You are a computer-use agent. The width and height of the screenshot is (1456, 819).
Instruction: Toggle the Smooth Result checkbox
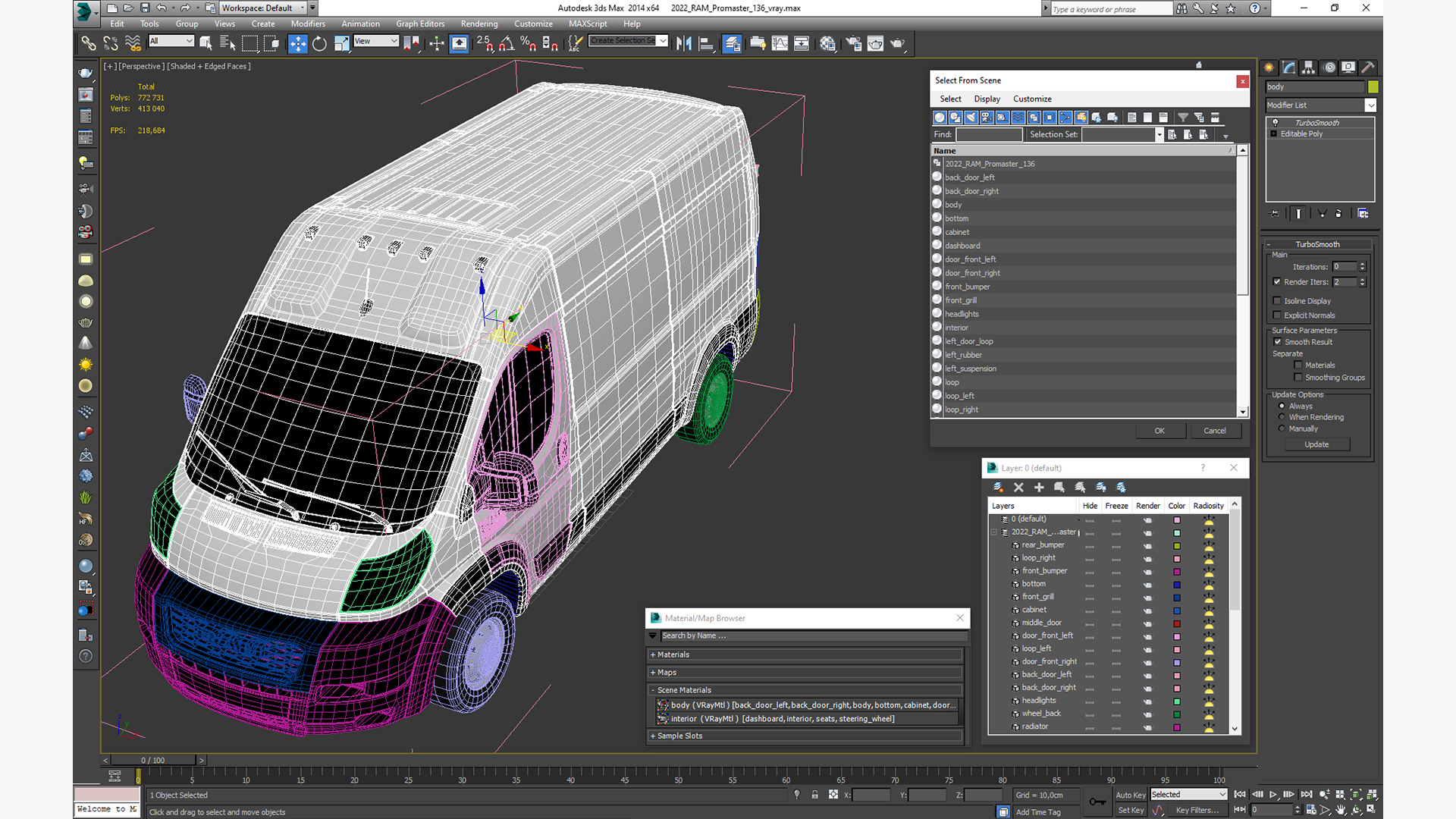pos(1278,342)
